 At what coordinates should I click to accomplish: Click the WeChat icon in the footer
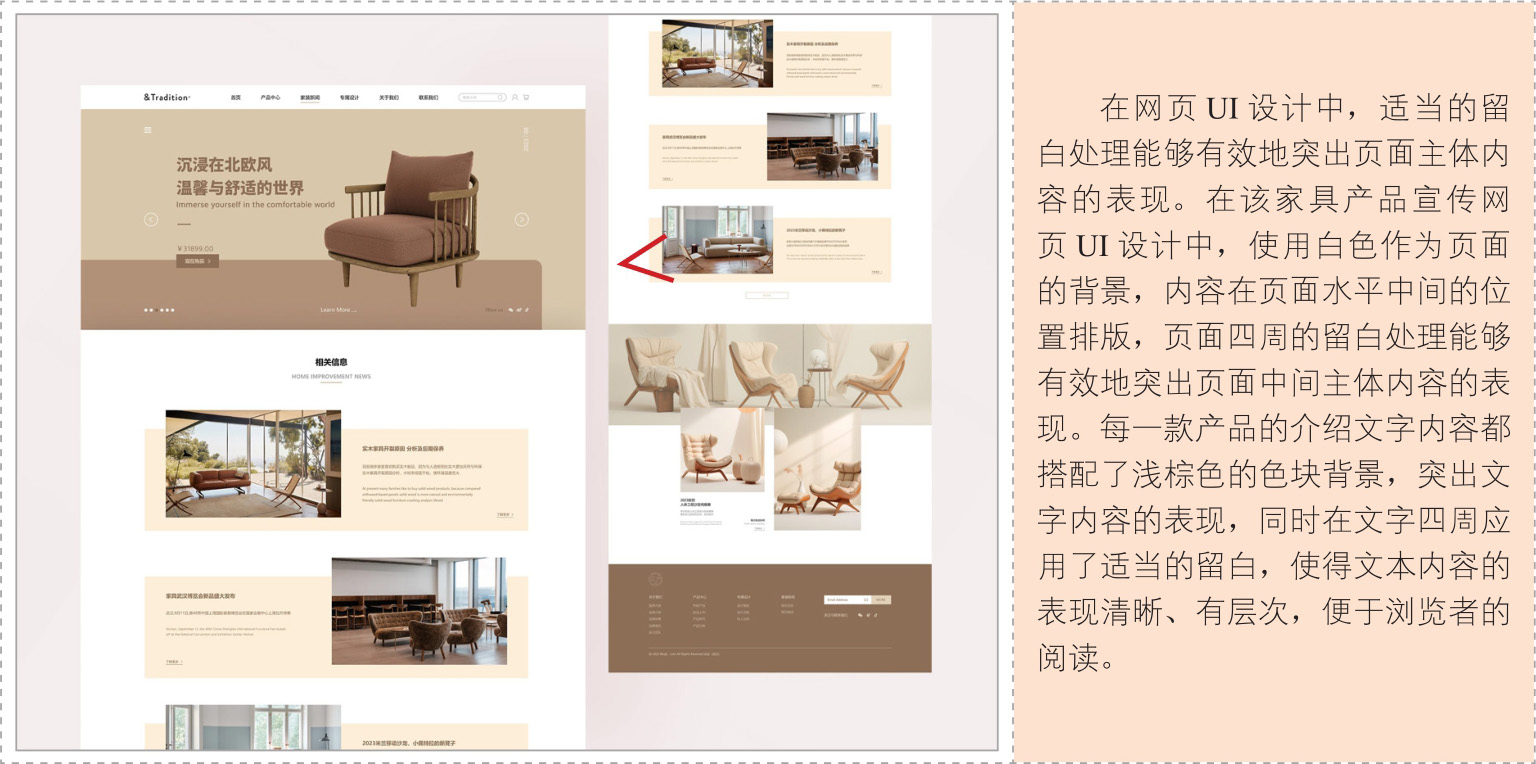(860, 615)
